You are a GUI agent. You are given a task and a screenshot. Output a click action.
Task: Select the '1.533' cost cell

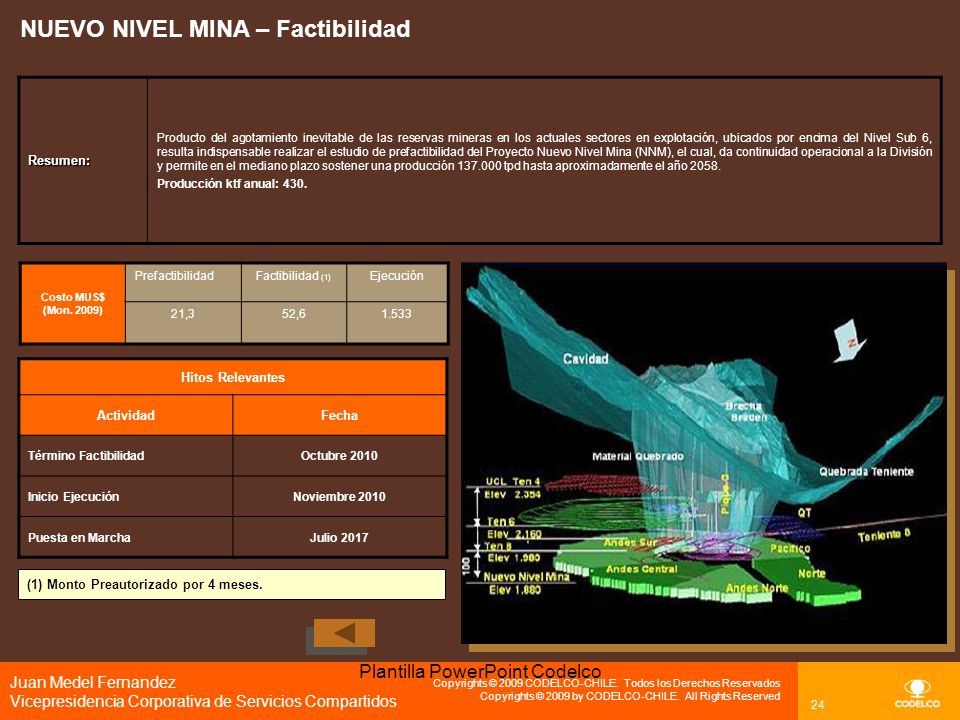[397, 321]
